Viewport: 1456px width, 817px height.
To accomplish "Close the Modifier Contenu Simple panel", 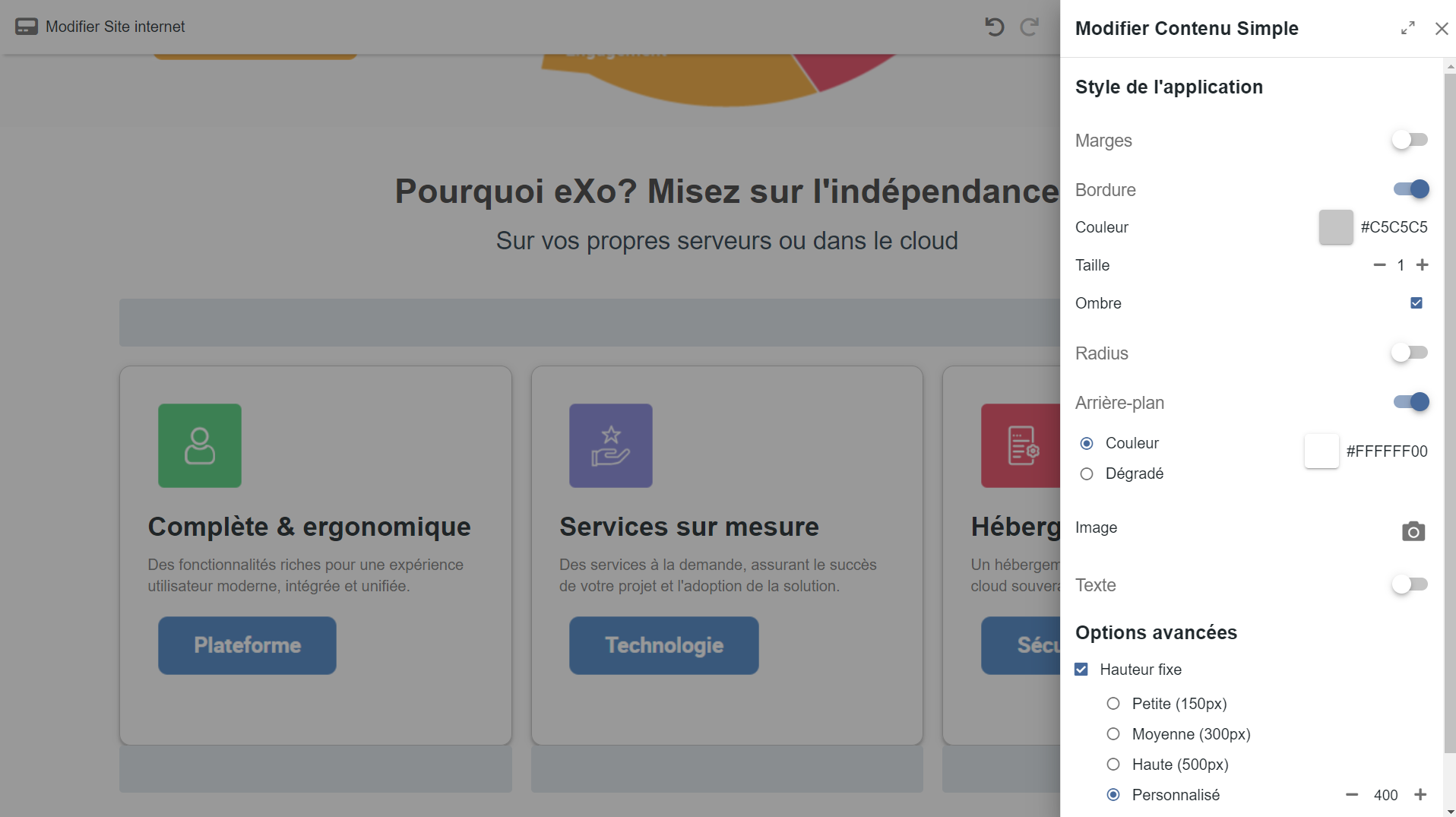I will [x=1441, y=28].
